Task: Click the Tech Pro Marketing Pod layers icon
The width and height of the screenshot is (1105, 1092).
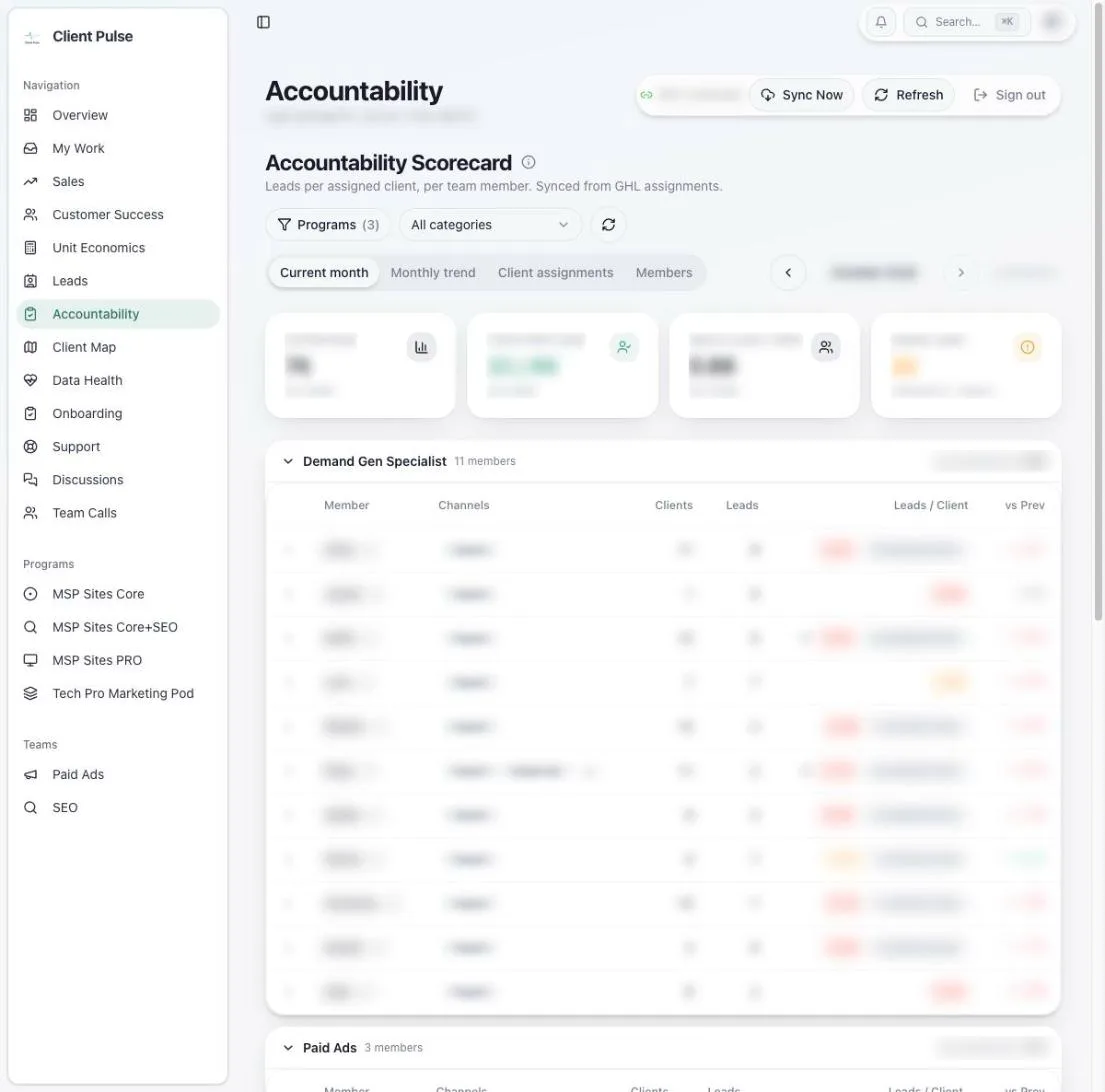Action: click(x=30, y=693)
